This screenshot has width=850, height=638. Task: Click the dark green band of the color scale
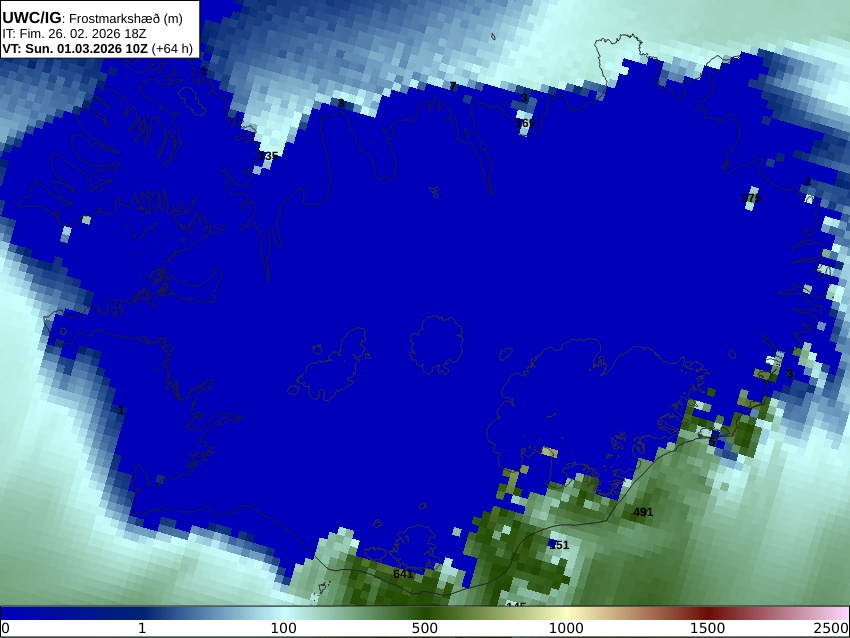point(425,613)
